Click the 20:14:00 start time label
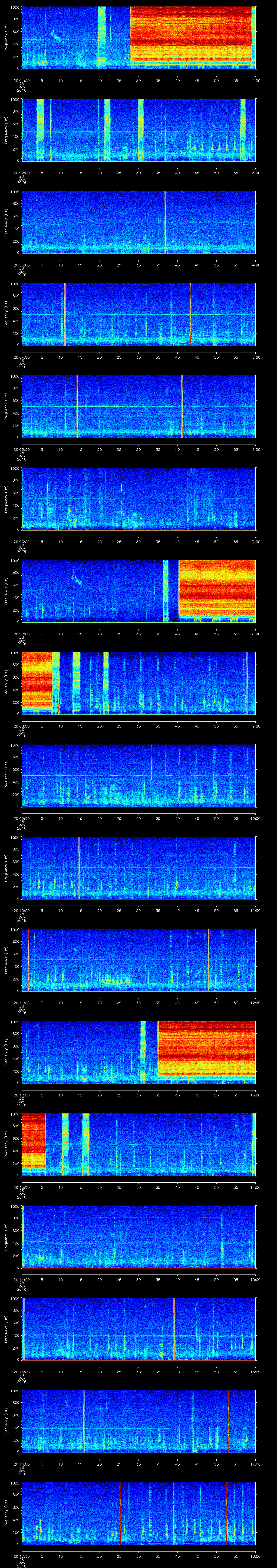The width and height of the screenshot is (277, 1568). 21,1279
